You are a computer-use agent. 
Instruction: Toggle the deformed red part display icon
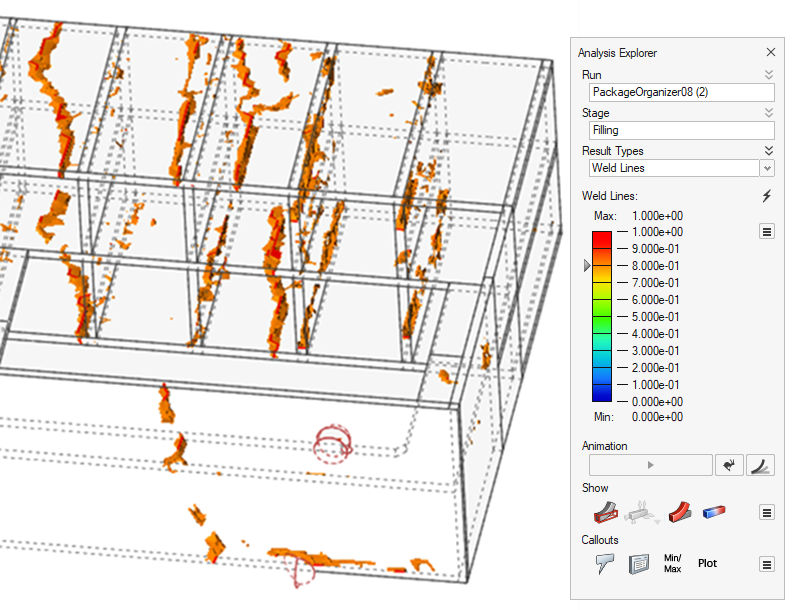pyautogui.click(x=678, y=513)
